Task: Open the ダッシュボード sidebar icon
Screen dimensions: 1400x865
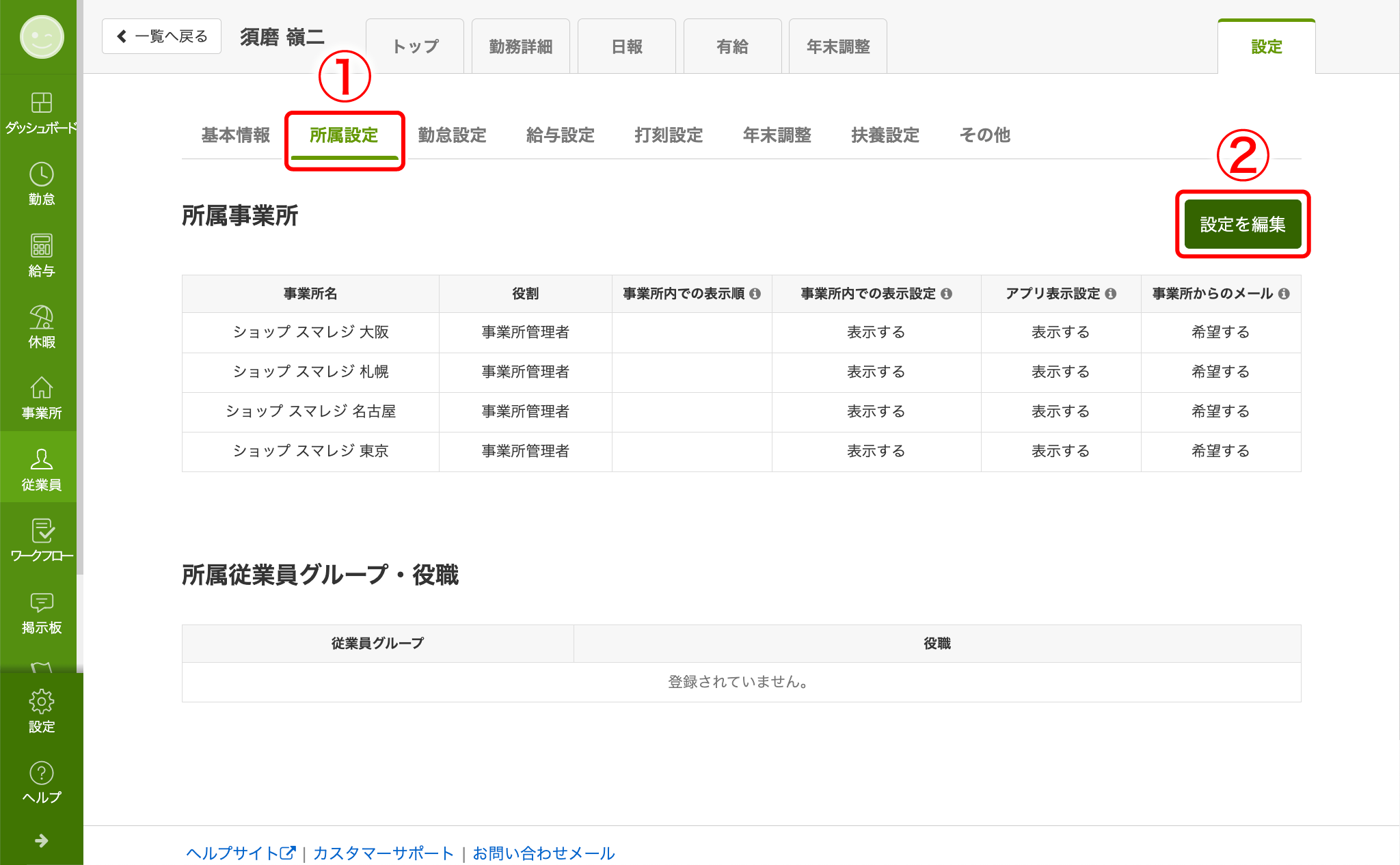Action: coord(41,102)
